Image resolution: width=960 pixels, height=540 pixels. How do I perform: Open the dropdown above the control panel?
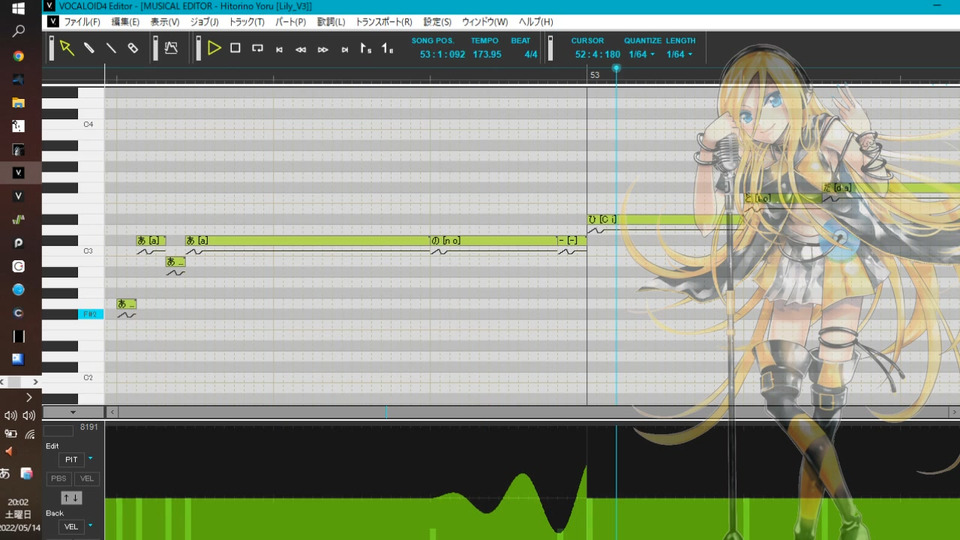point(73,412)
